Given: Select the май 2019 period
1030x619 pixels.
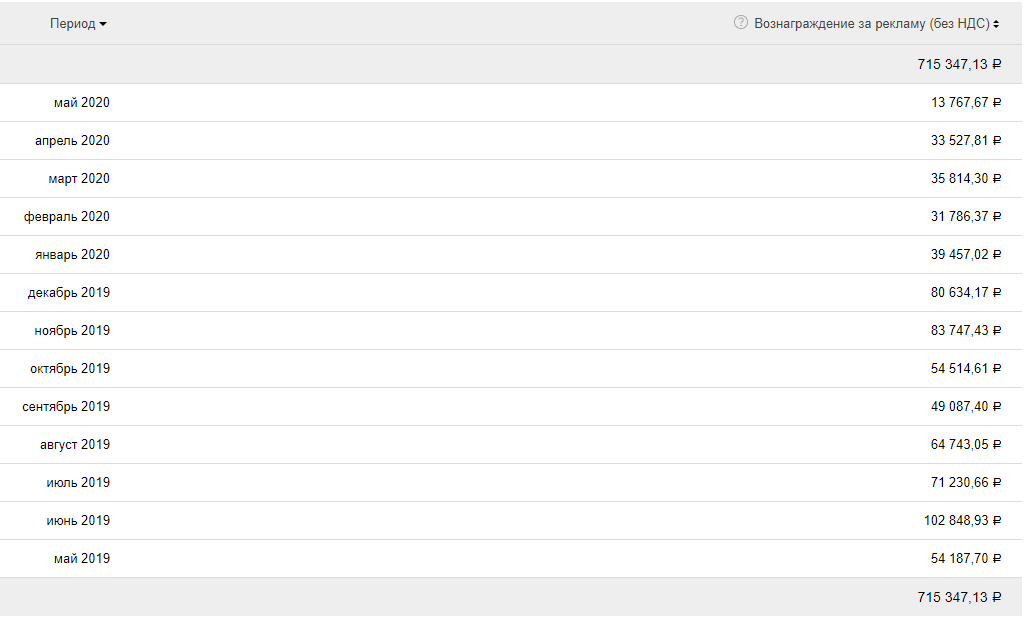Looking at the screenshot, I should [82, 559].
